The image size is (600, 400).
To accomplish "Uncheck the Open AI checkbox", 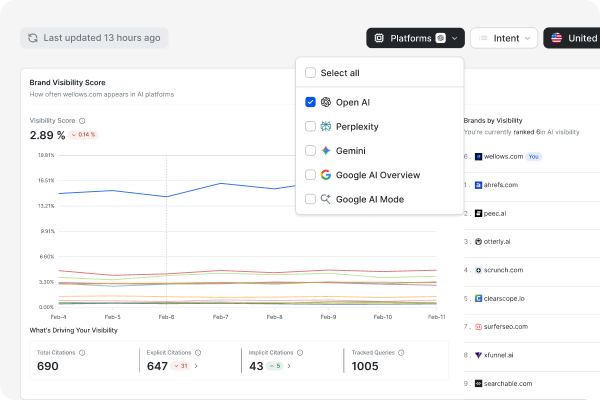I will pos(310,102).
